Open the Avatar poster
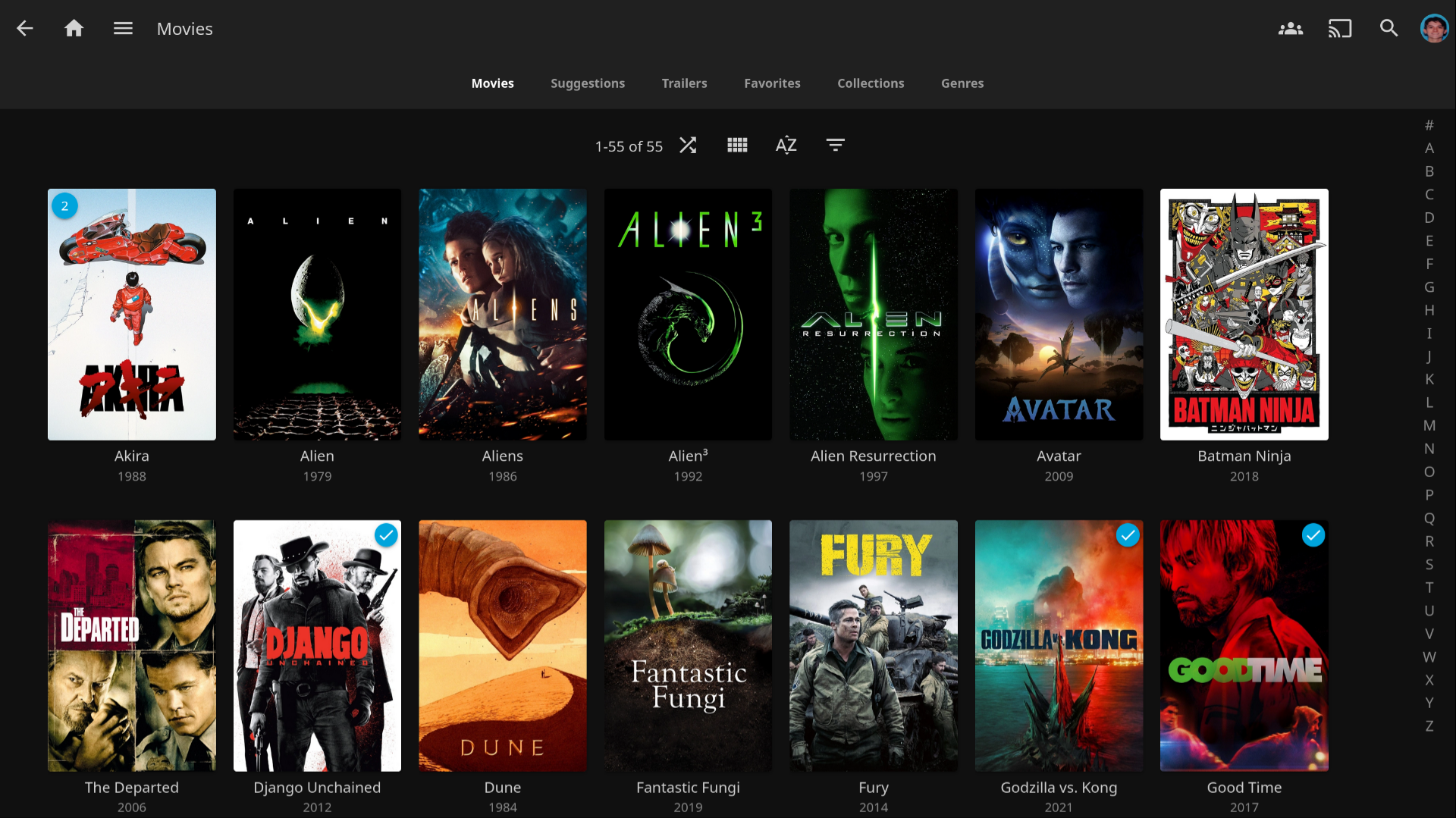Image resolution: width=1456 pixels, height=818 pixels. coord(1059,315)
